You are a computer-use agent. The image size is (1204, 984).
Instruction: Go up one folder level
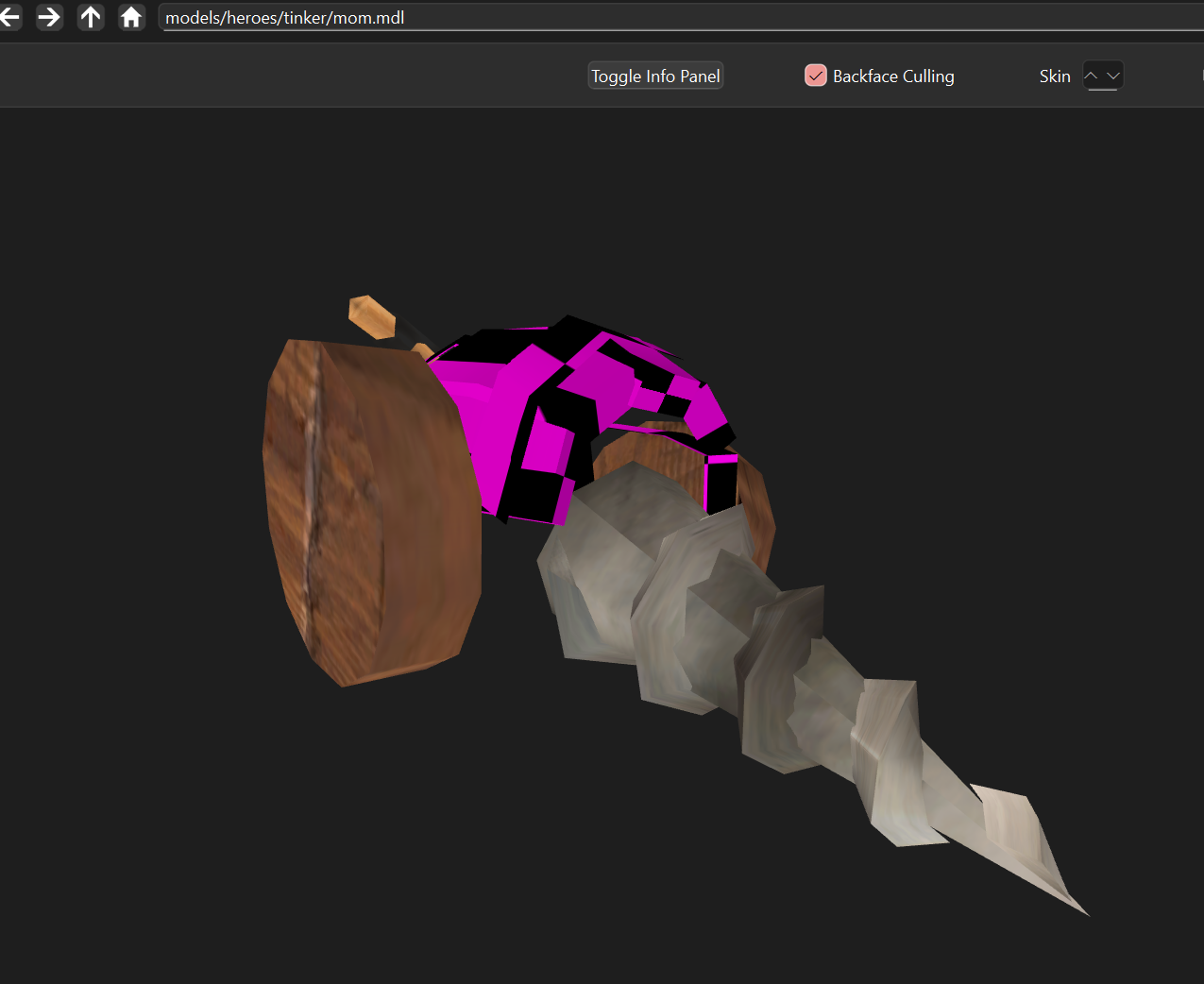91,17
